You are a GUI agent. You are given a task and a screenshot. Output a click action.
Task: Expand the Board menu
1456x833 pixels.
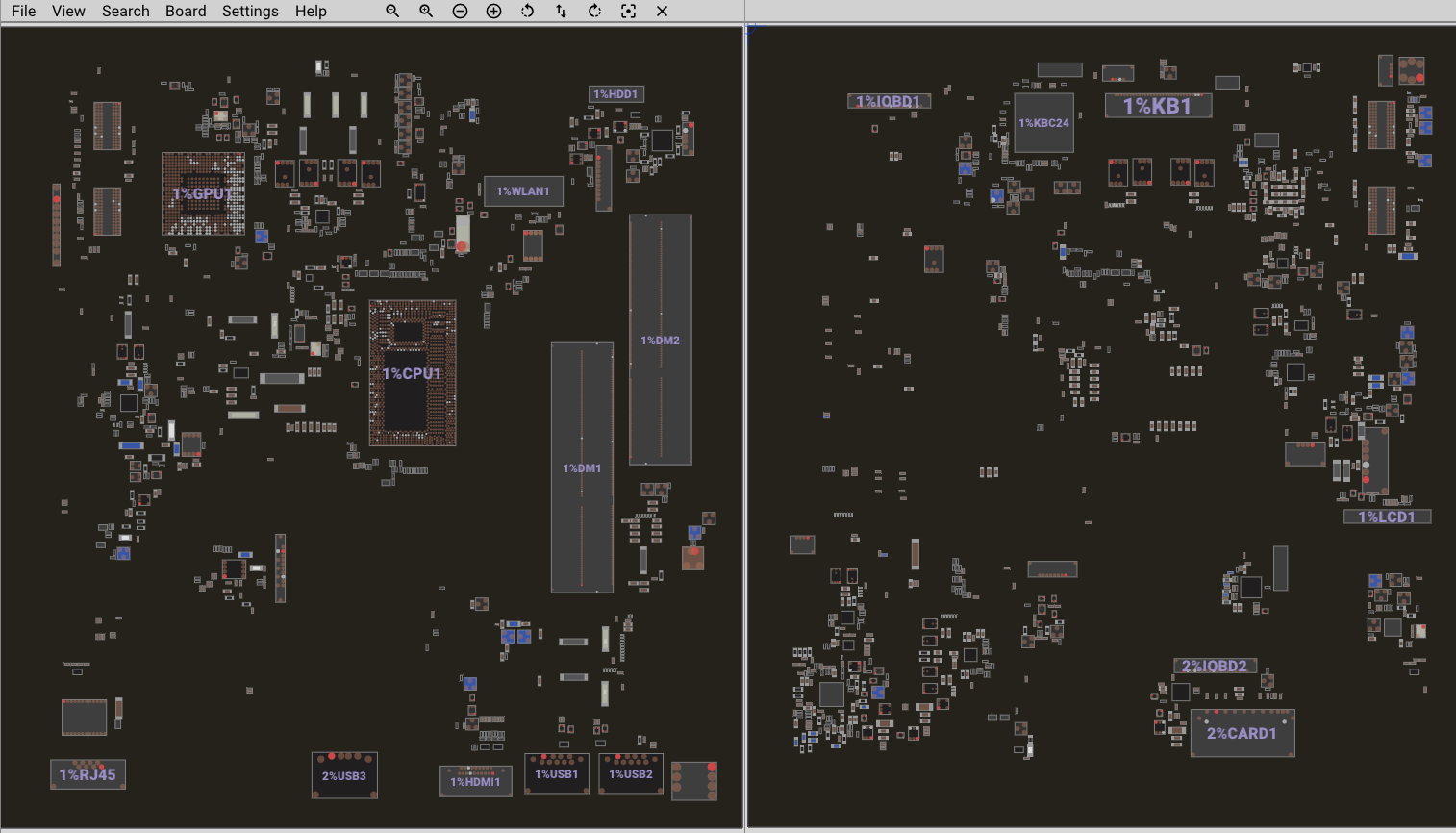click(x=186, y=11)
